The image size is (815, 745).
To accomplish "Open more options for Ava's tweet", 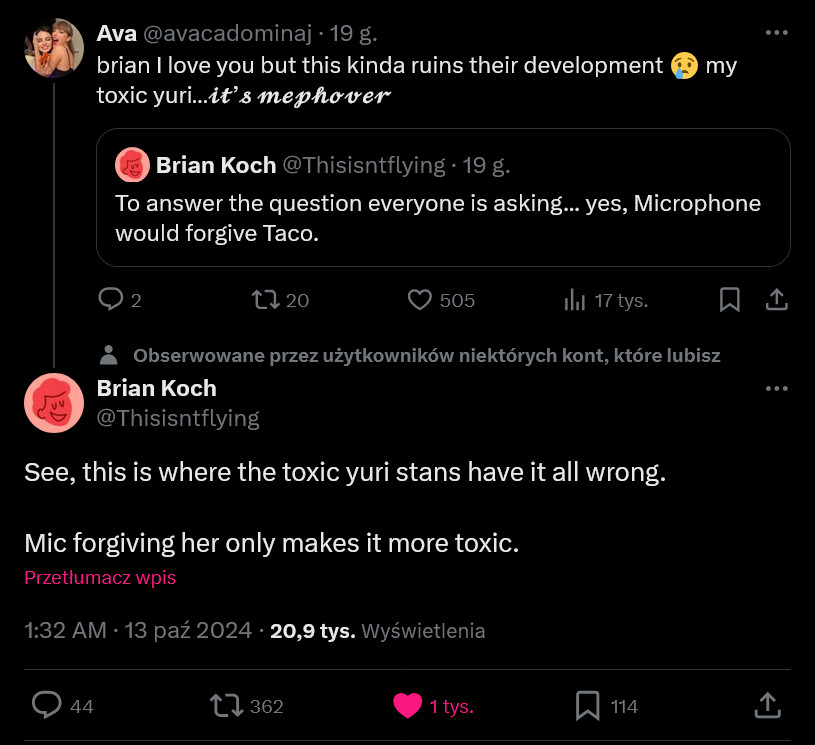I will (776, 32).
